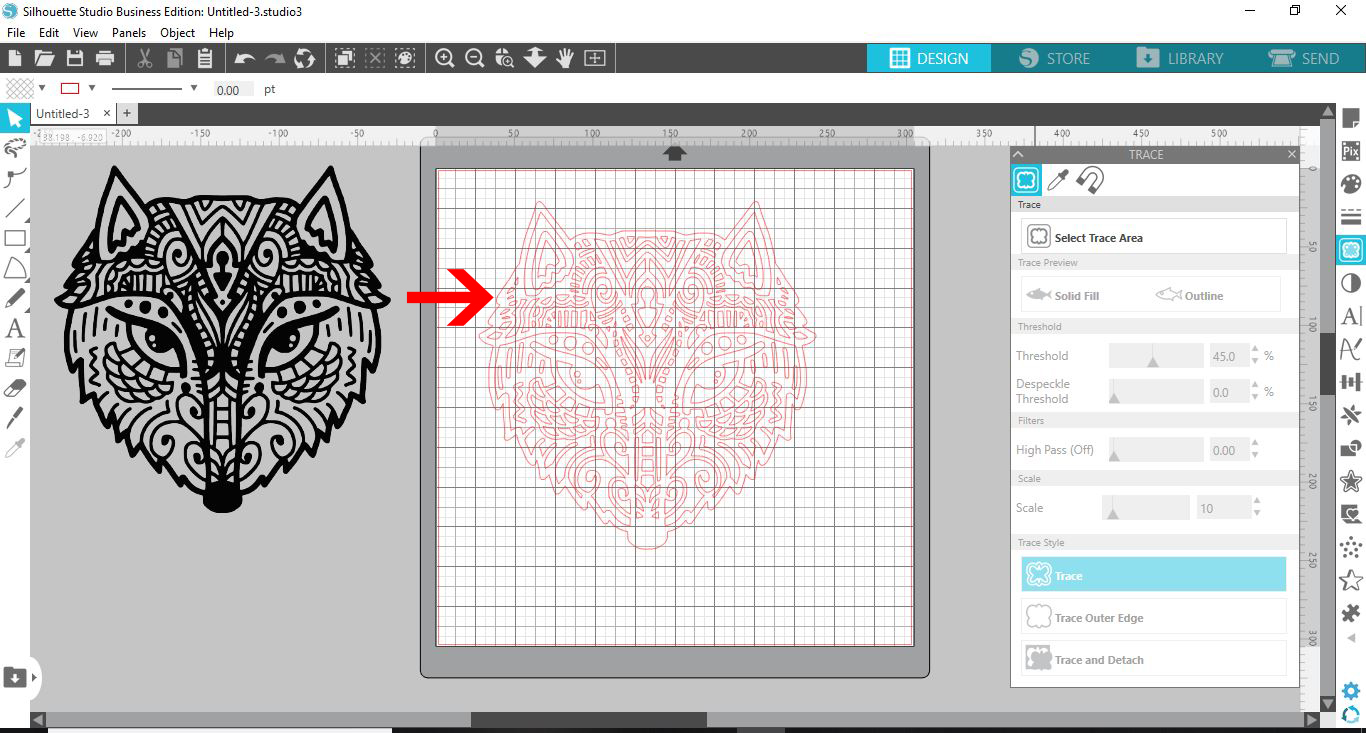Image resolution: width=1366 pixels, height=733 pixels.
Task: Open the Preferences gear icon
Action: 1351,690
